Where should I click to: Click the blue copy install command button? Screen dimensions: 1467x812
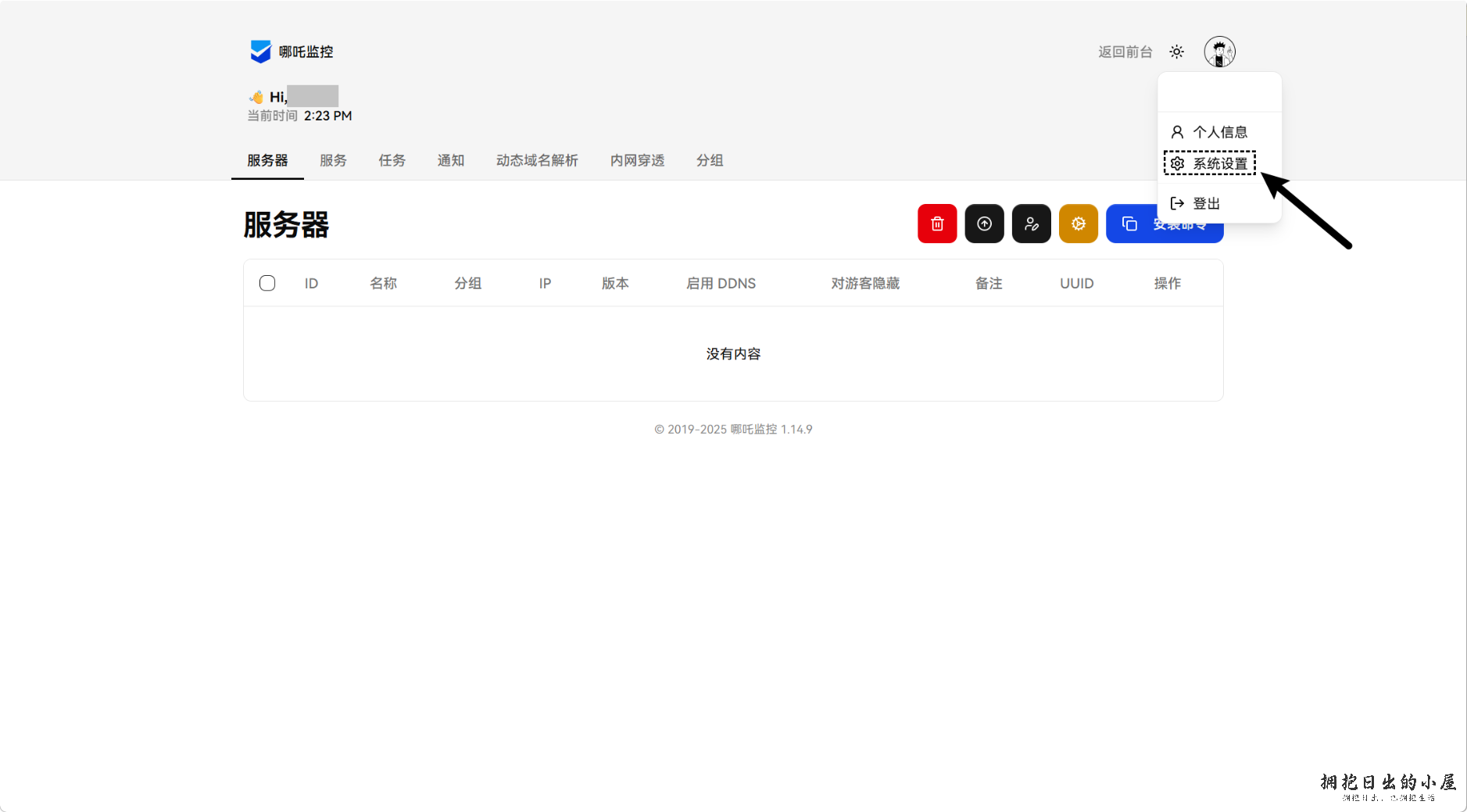coord(1131,224)
